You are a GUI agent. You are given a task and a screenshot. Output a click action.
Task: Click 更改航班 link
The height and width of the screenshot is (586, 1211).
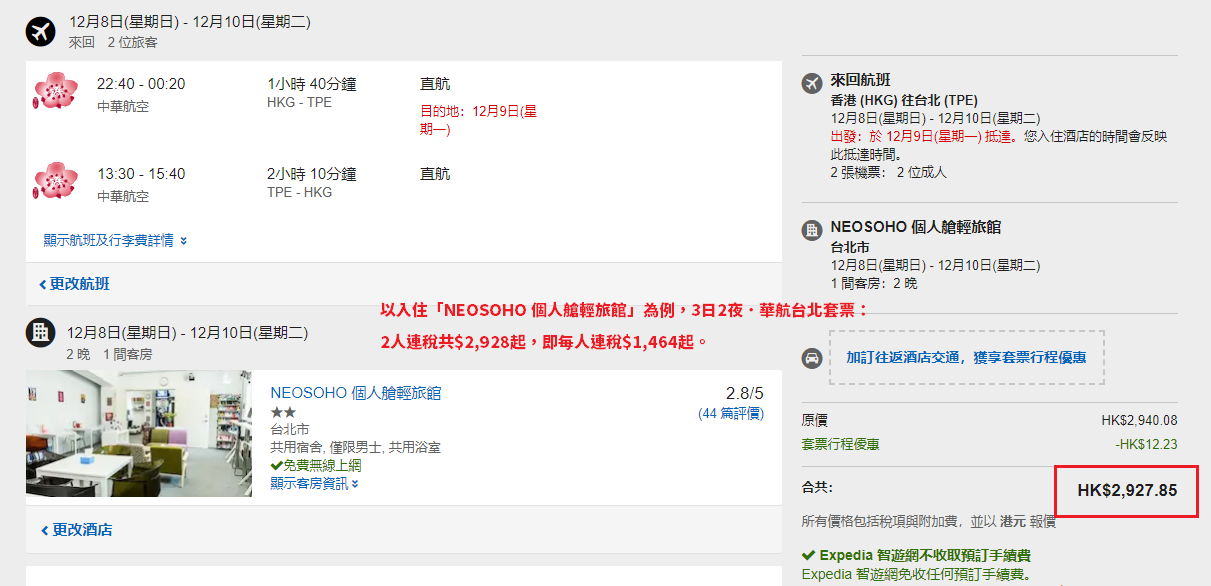[74, 284]
